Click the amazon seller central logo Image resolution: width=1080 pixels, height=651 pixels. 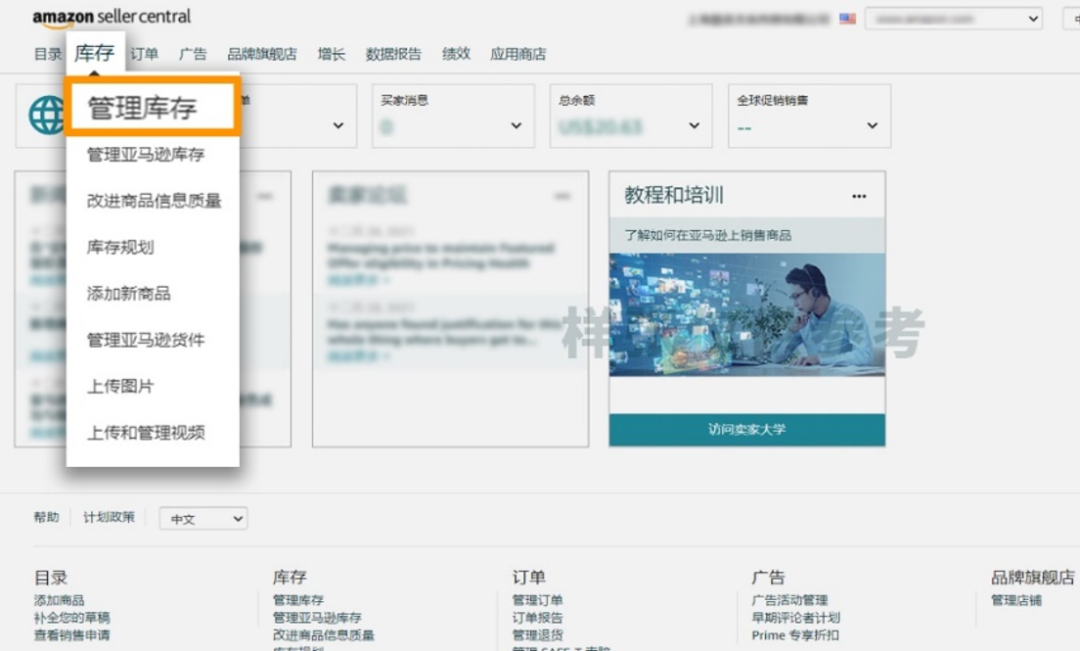[x=110, y=17]
